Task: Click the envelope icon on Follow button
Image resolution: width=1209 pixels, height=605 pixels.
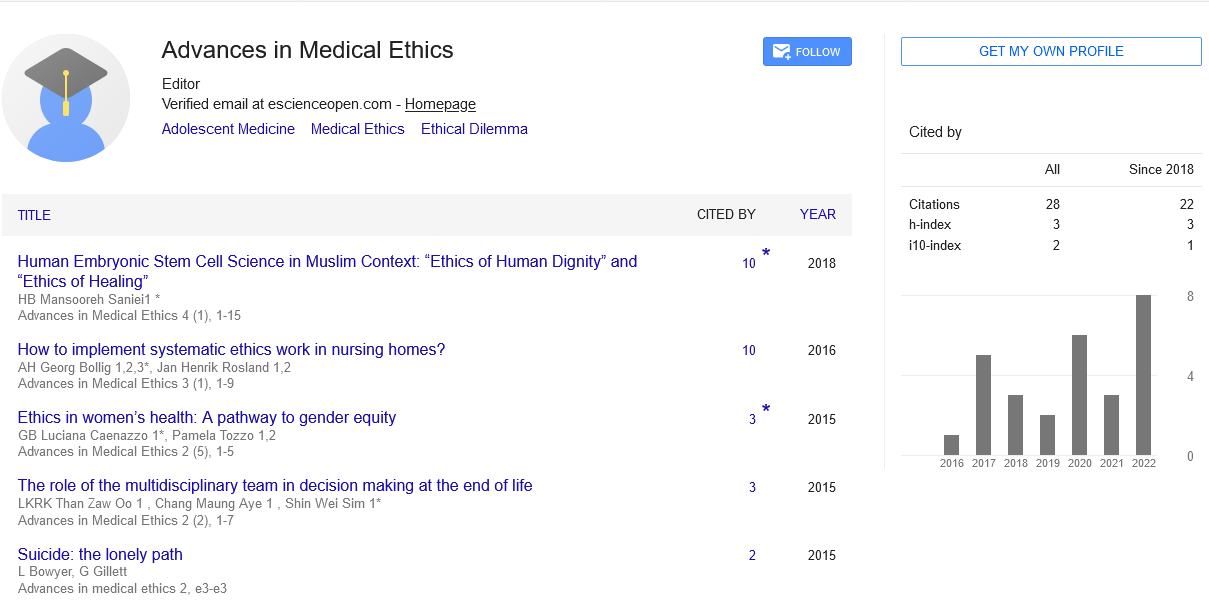Action: click(781, 52)
